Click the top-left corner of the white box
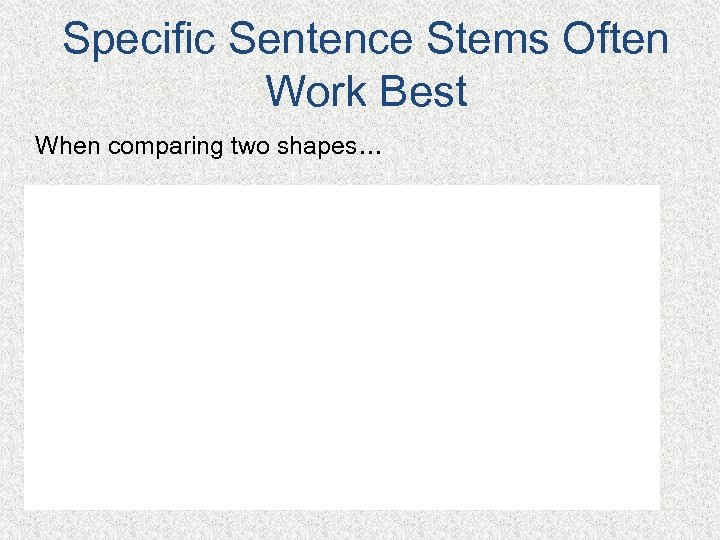This screenshot has width=720, height=540. tap(26, 186)
